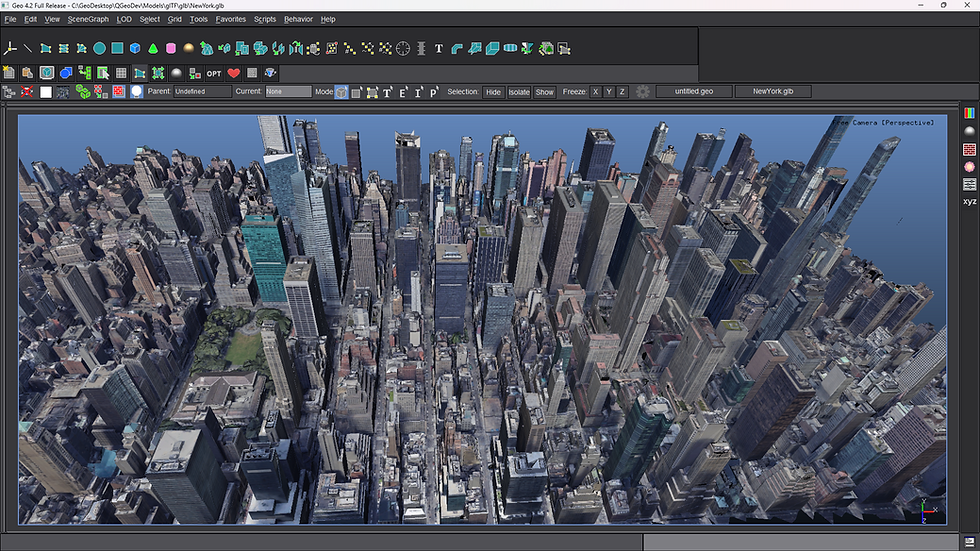This screenshot has height=551, width=980.
Task: Click the red heart favorites icon
Action: tap(234, 73)
